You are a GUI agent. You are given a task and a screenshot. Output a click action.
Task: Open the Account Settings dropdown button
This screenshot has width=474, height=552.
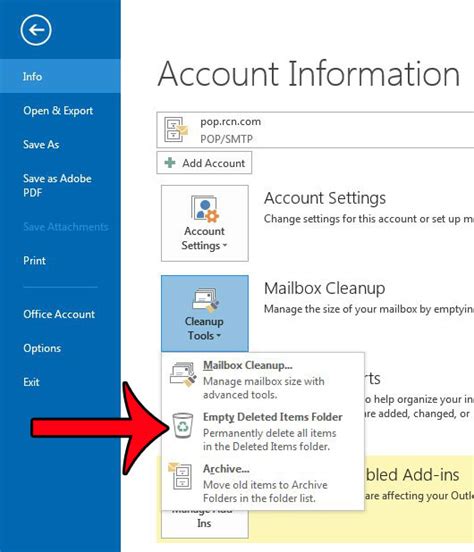click(x=205, y=223)
